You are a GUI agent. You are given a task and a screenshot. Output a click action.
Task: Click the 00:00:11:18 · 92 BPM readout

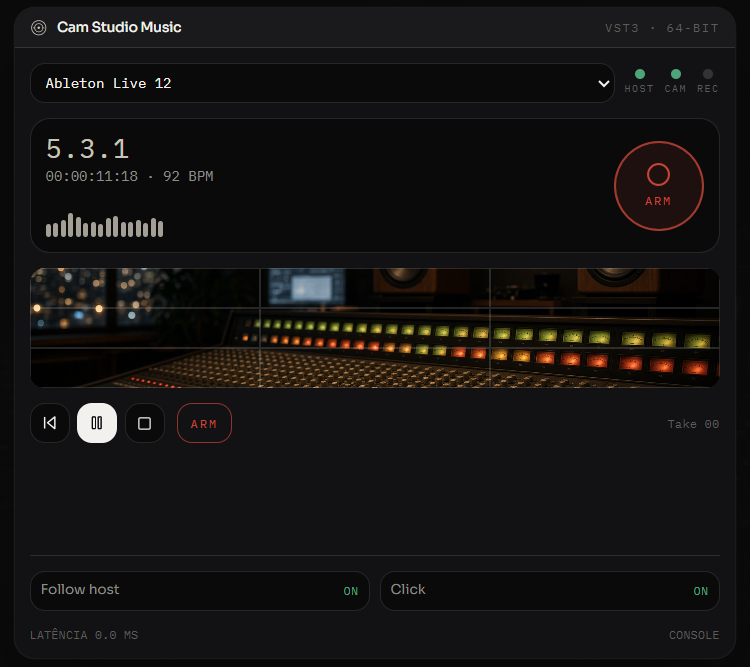[130, 176]
